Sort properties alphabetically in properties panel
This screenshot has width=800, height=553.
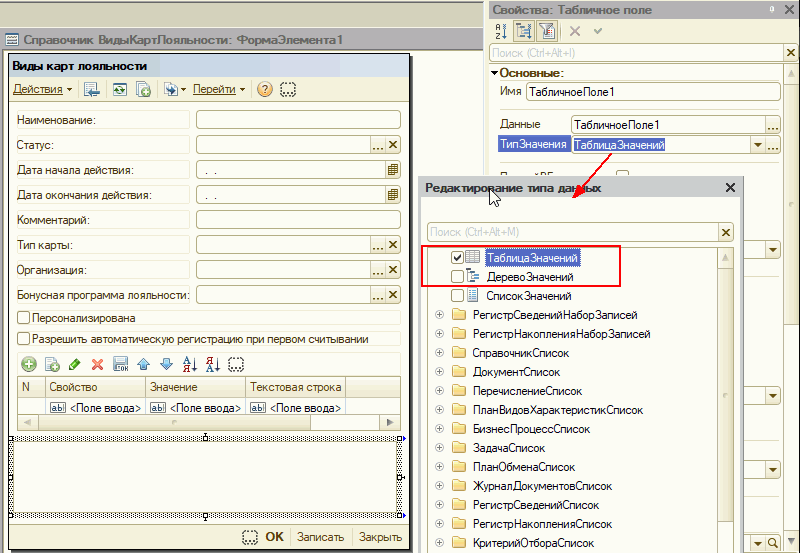[x=501, y=31]
